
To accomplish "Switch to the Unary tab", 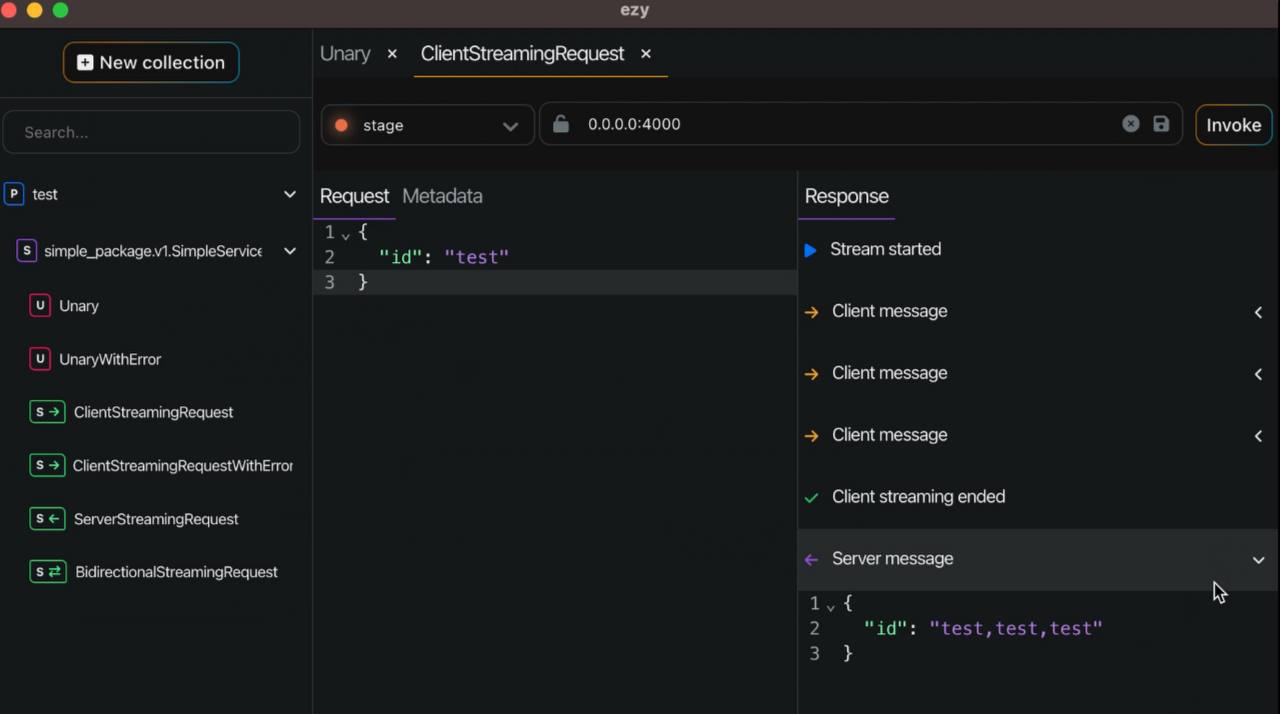I will click(345, 54).
